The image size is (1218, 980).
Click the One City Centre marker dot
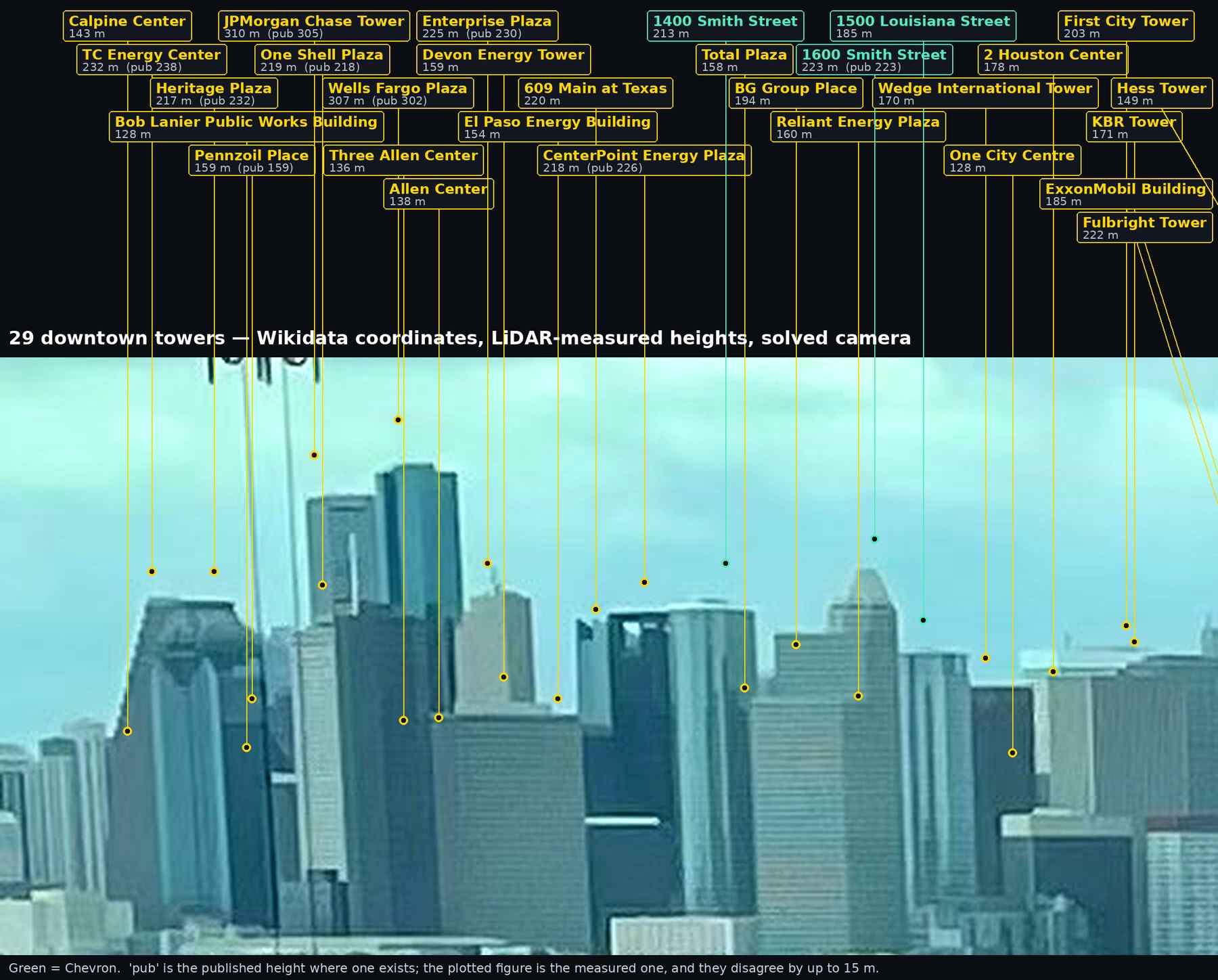coord(1012,753)
